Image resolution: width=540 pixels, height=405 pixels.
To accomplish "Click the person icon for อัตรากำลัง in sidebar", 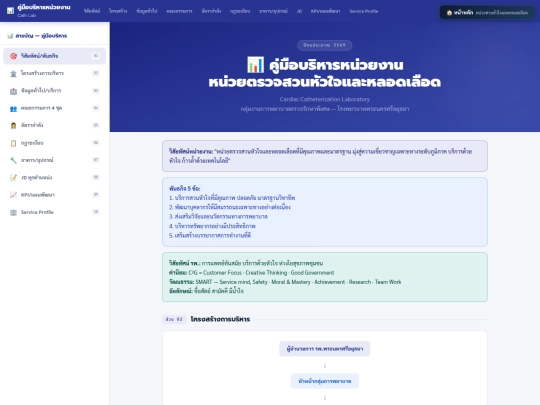I will (x=13, y=125).
